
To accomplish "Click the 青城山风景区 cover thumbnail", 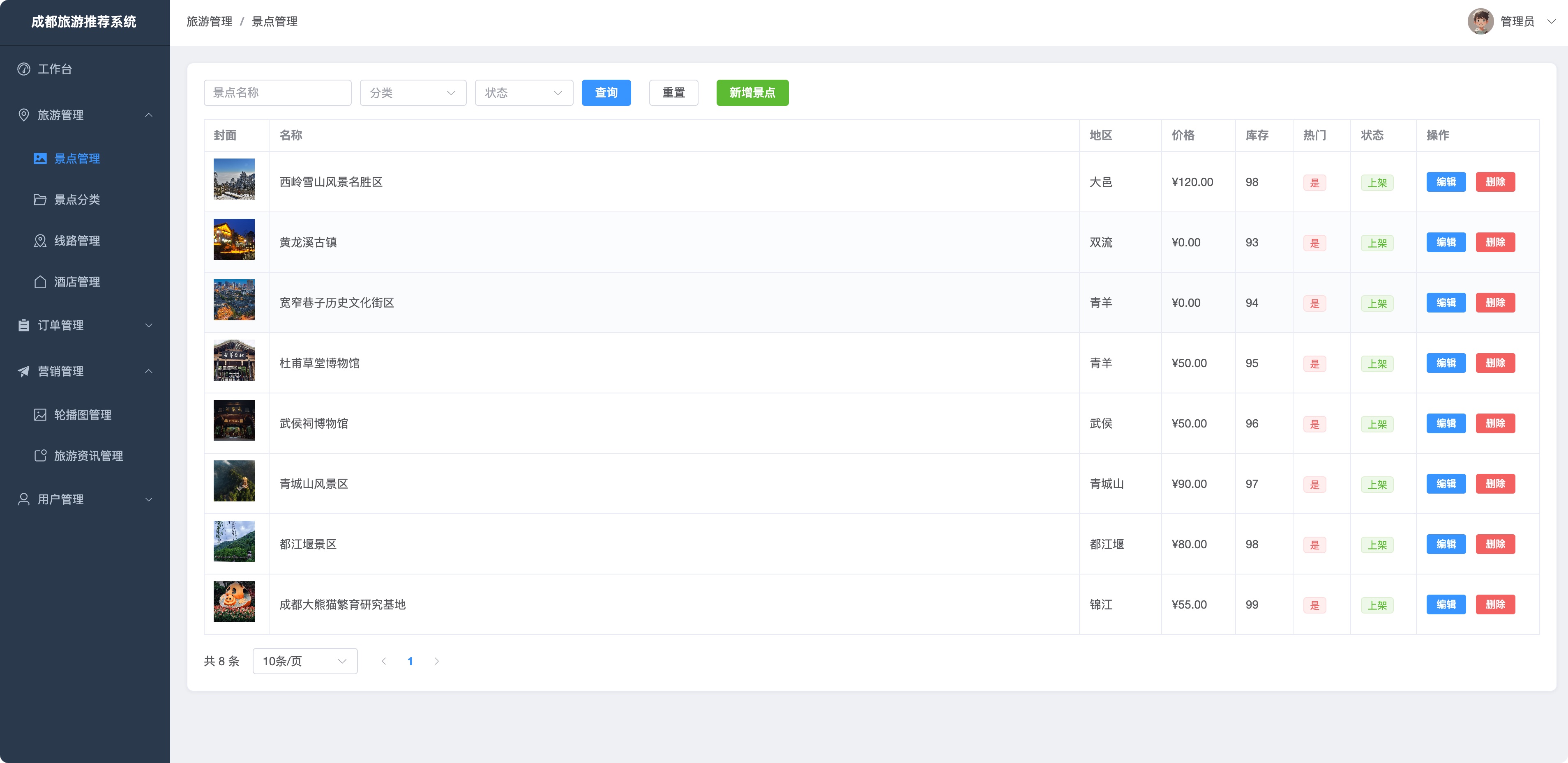I will pyautogui.click(x=234, y=481).
